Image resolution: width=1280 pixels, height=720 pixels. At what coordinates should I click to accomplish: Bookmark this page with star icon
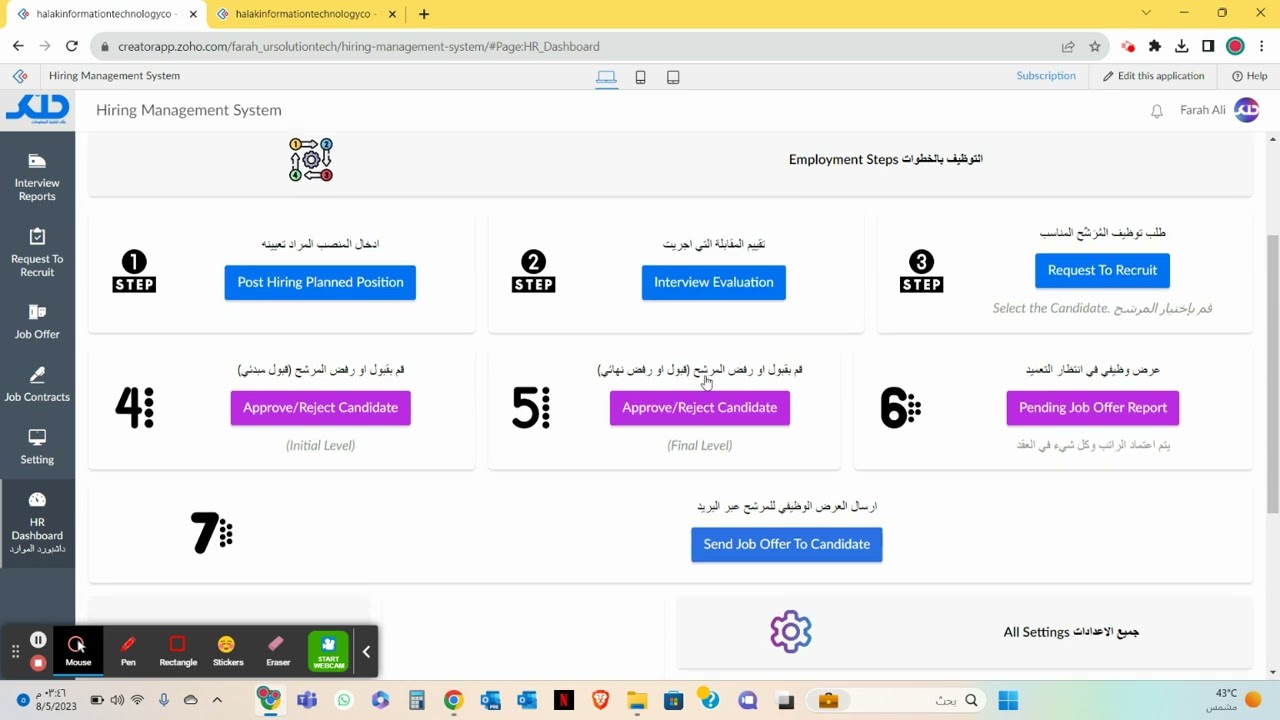1095,46
